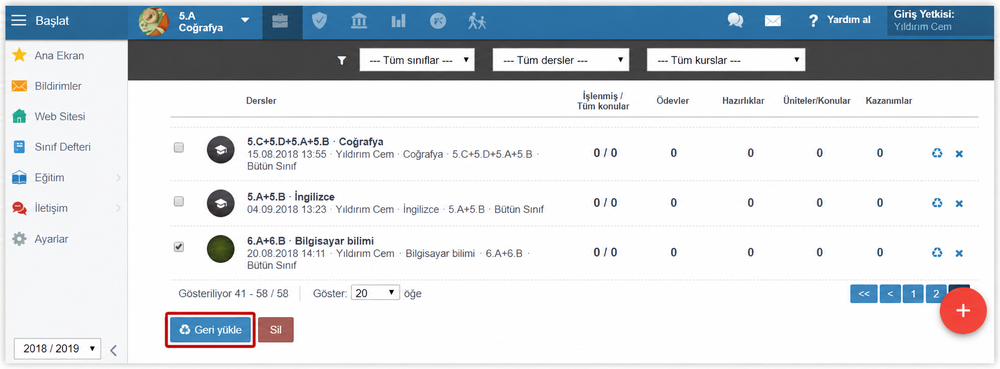Screen dimensions: 1000x369
Task: Click the shield checkmark icon
Action: point(320,21)
